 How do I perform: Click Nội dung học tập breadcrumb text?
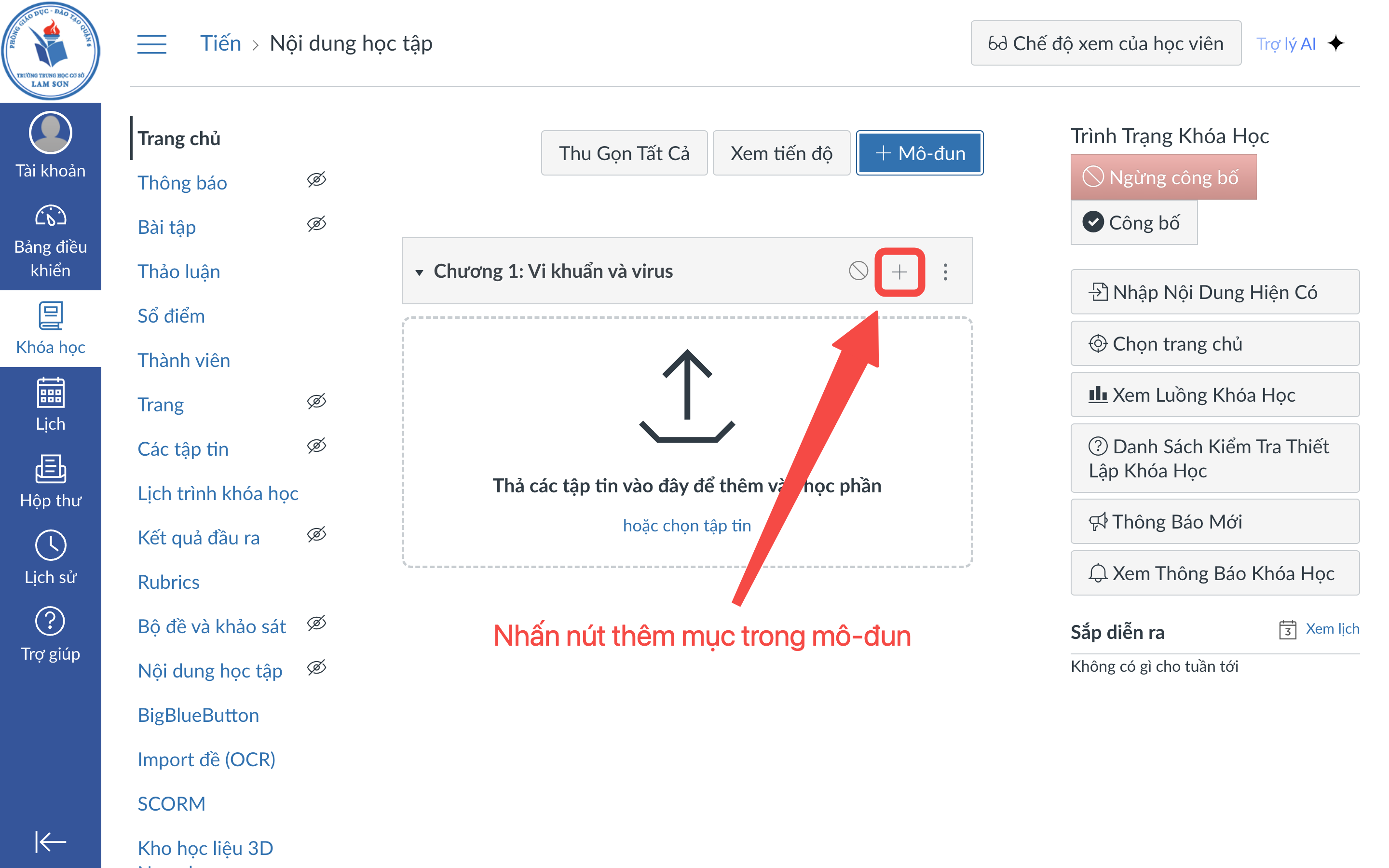[351, 43]
